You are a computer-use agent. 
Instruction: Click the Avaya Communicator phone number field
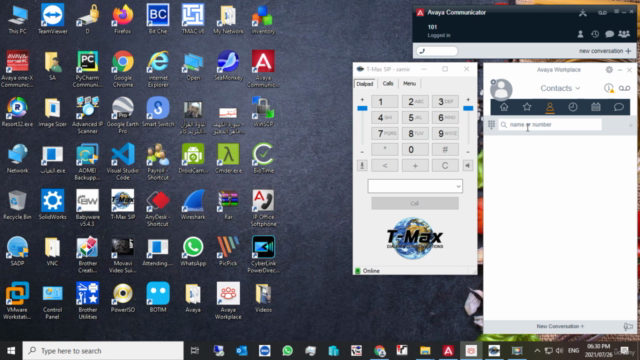point(437,51)
